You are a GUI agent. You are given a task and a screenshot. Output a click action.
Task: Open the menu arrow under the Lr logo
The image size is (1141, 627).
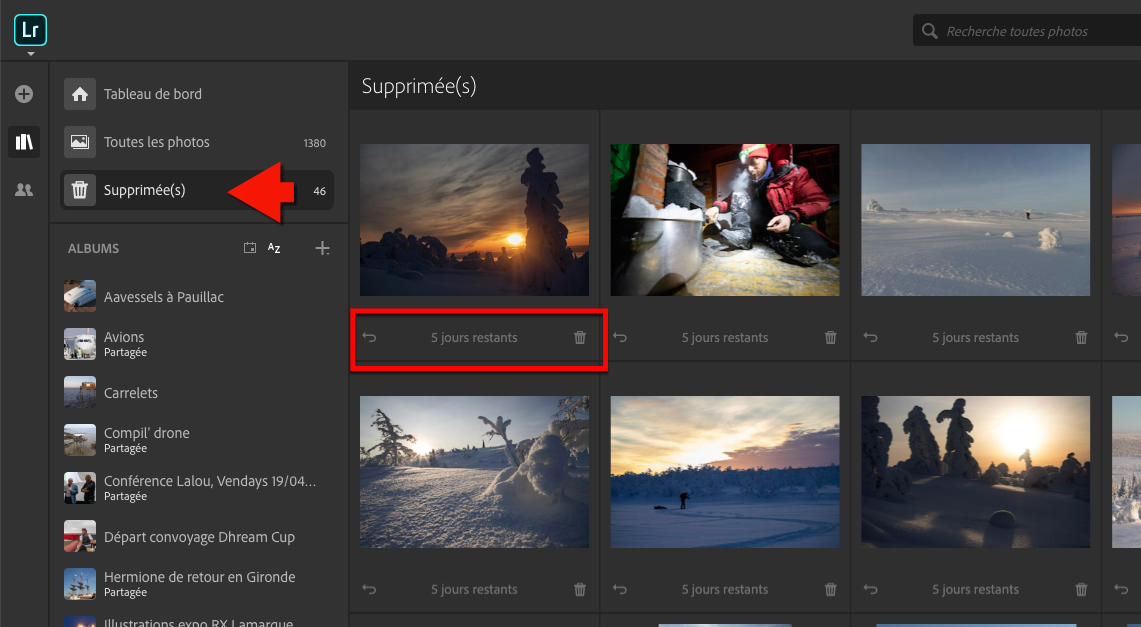pos(30,54)
